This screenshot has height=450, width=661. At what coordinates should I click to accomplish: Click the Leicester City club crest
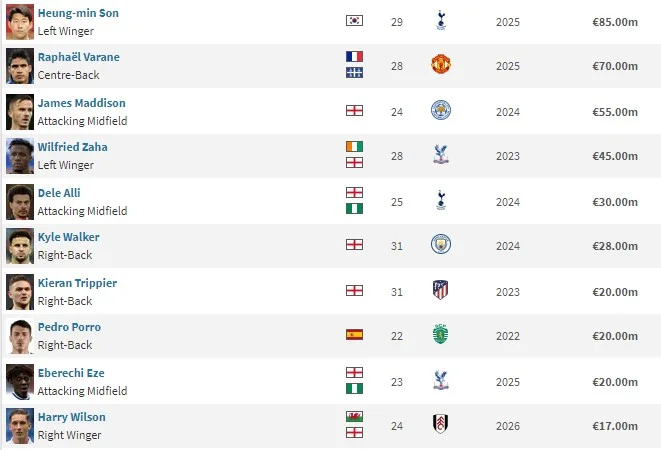tap(441, 110)
